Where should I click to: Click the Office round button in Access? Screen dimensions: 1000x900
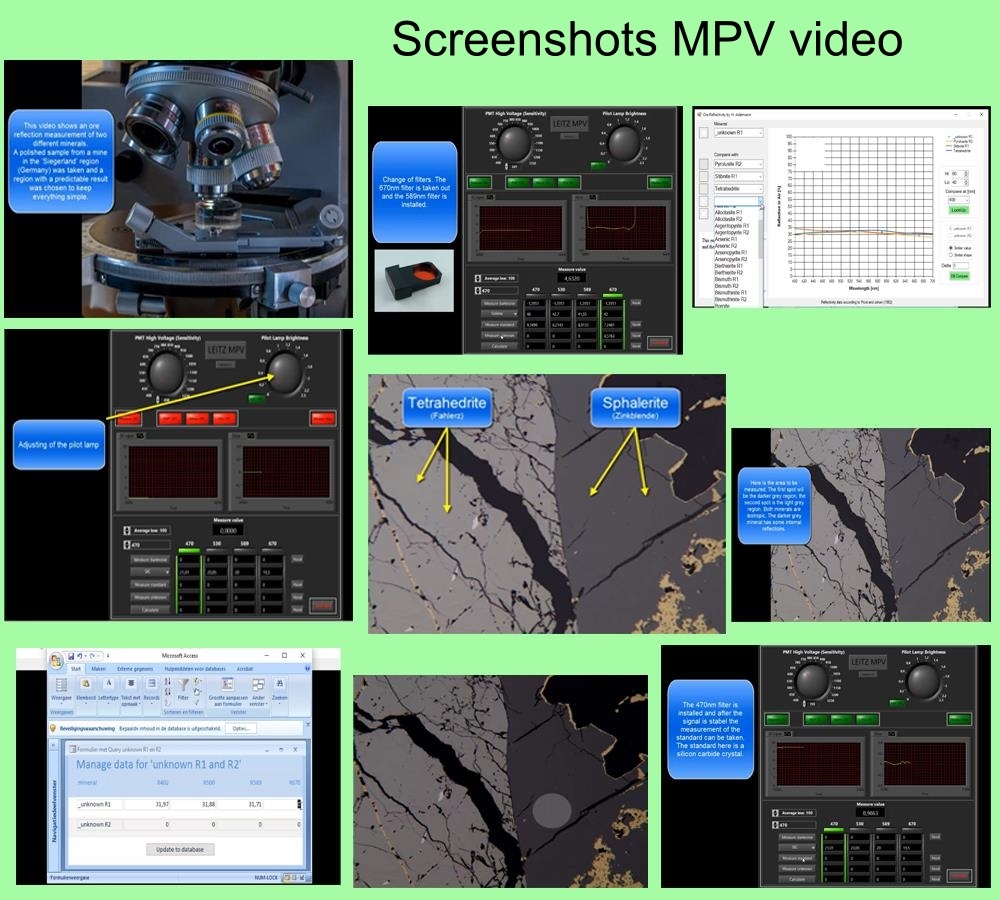(x=57, y=660)
